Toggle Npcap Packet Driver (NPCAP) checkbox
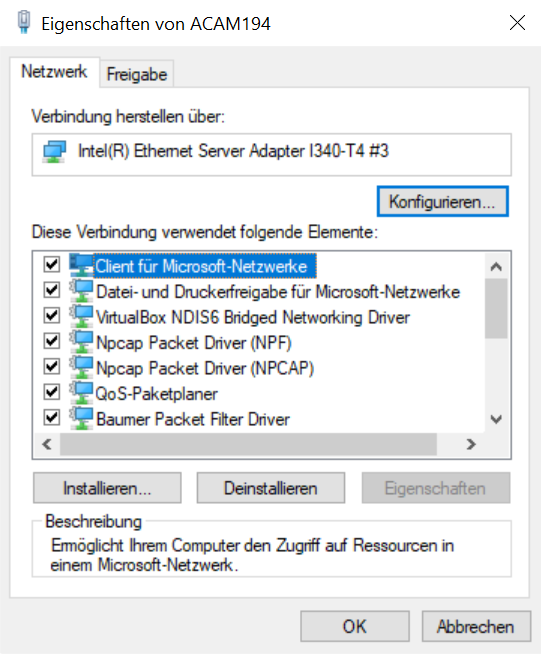Viewport: 541px width, 654px height. click(x=52, y=366)
